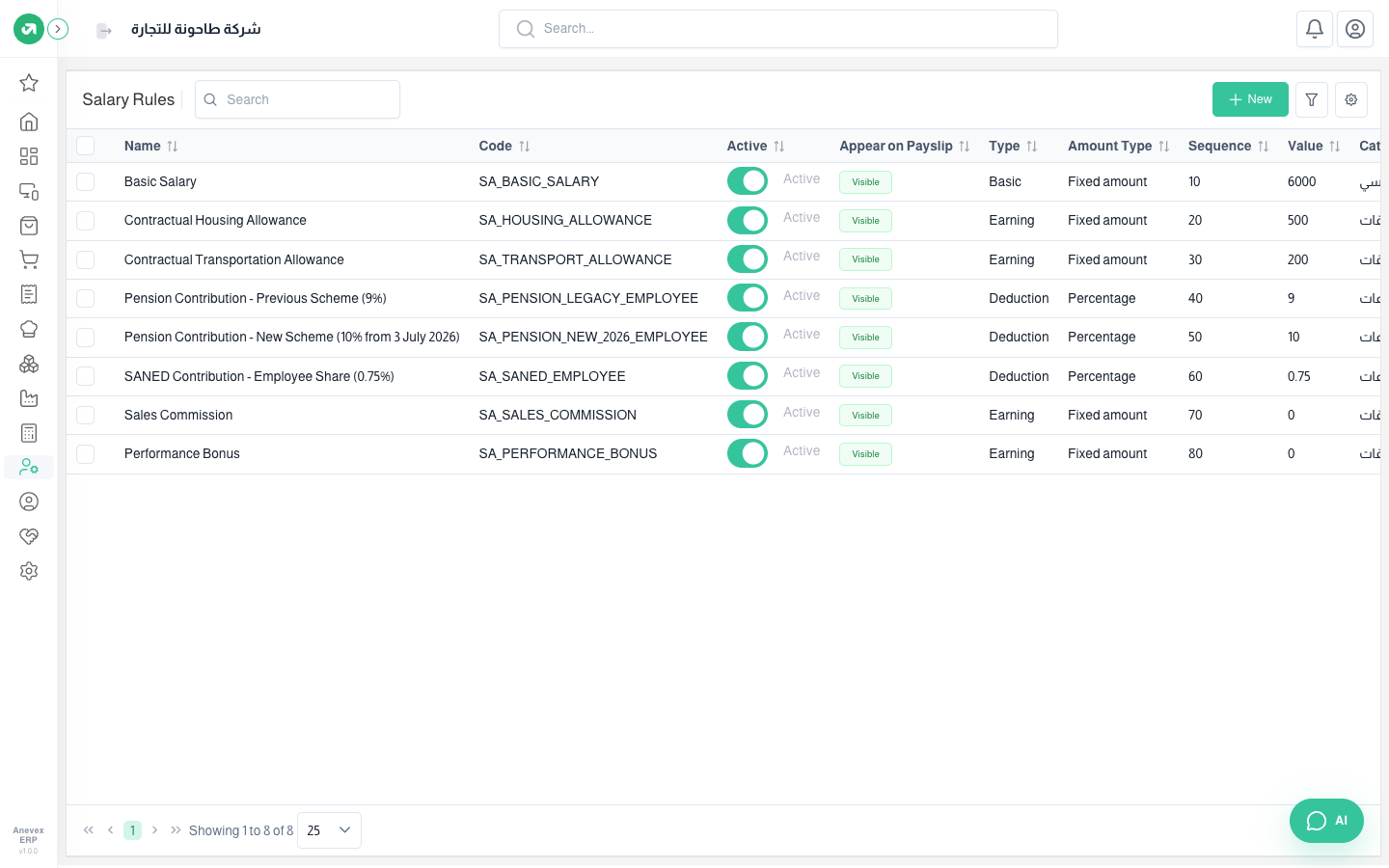Open the four-squares dashboard icon in sidebar

tap(29, 156)
